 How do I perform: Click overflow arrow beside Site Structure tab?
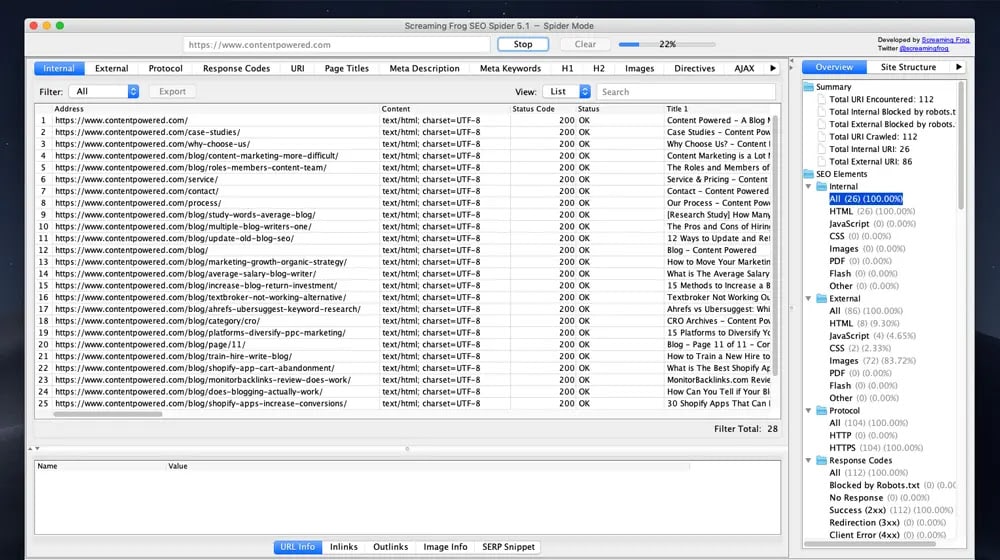(959, 67)
